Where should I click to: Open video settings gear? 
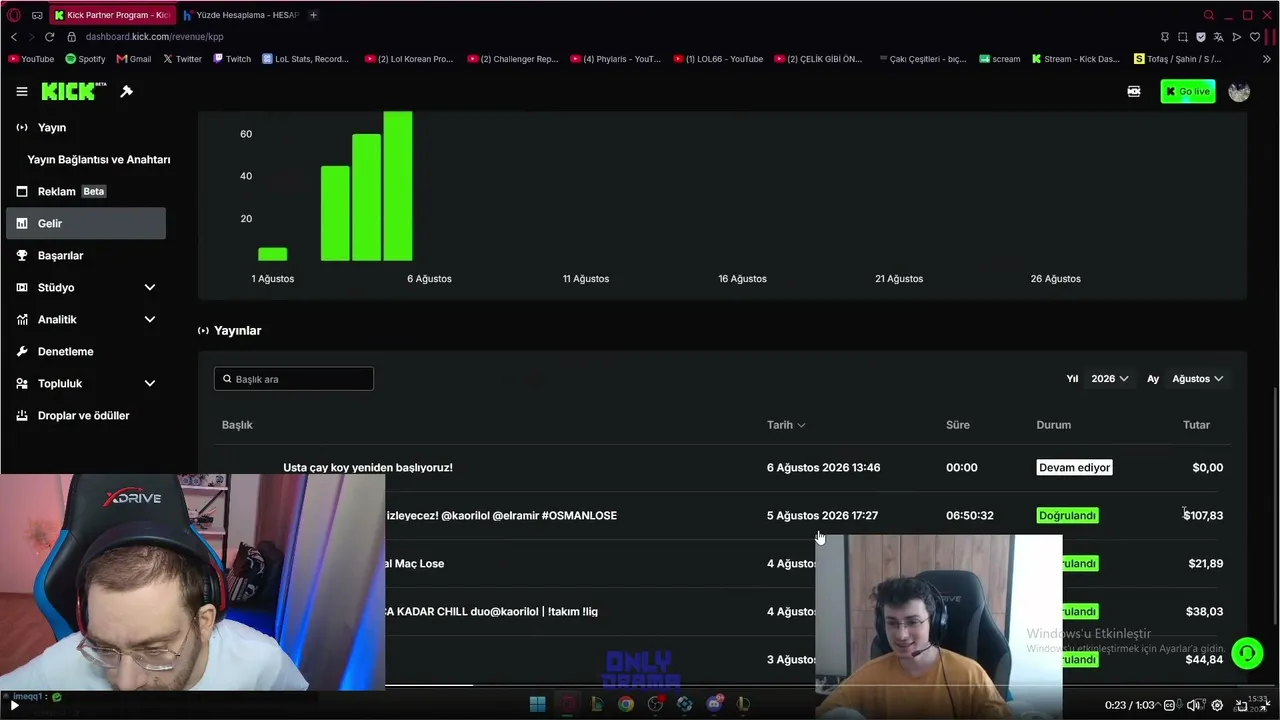tap(1217, 705)
